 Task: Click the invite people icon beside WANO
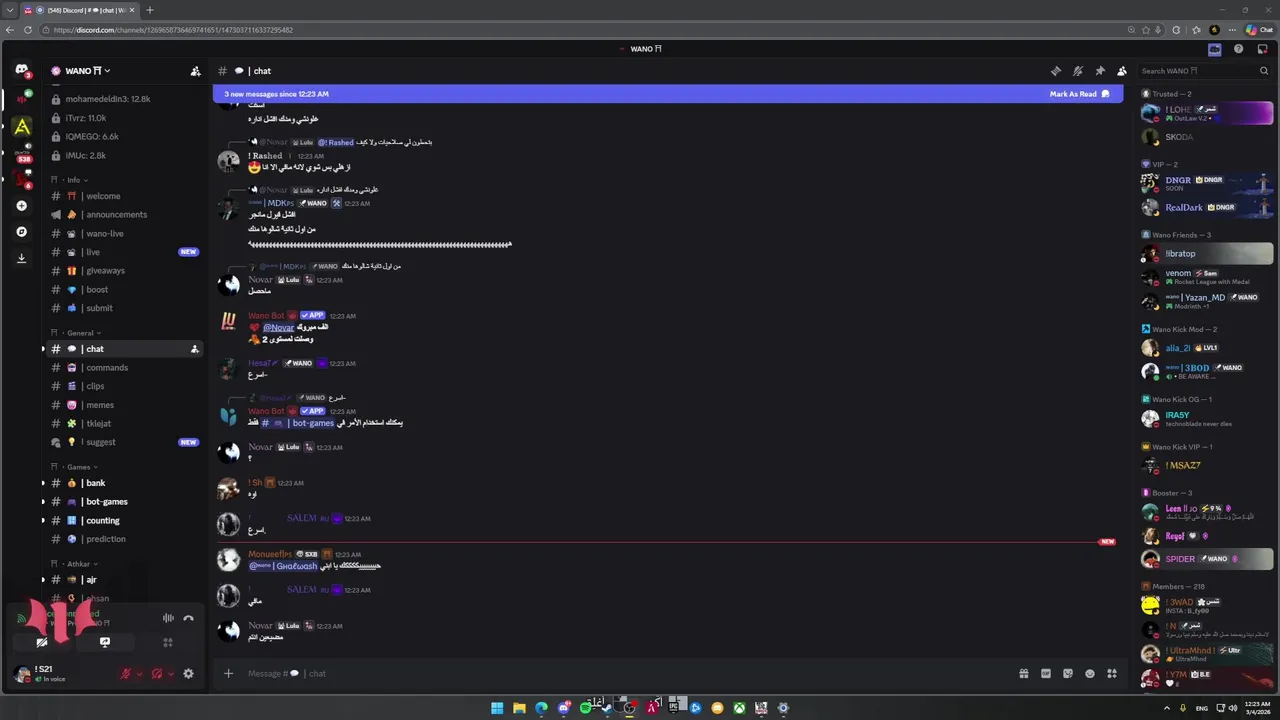click(x=195, y=71)
